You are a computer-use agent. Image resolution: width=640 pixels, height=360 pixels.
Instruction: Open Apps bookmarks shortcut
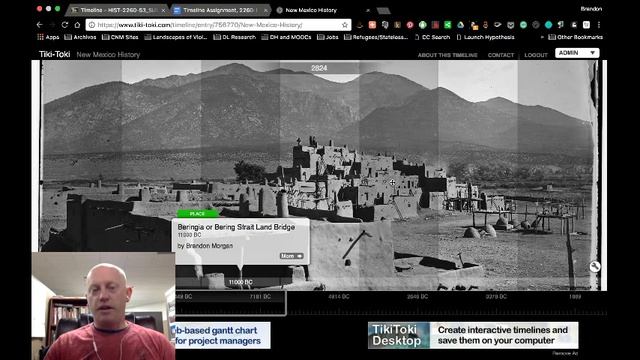click(48, 37)
